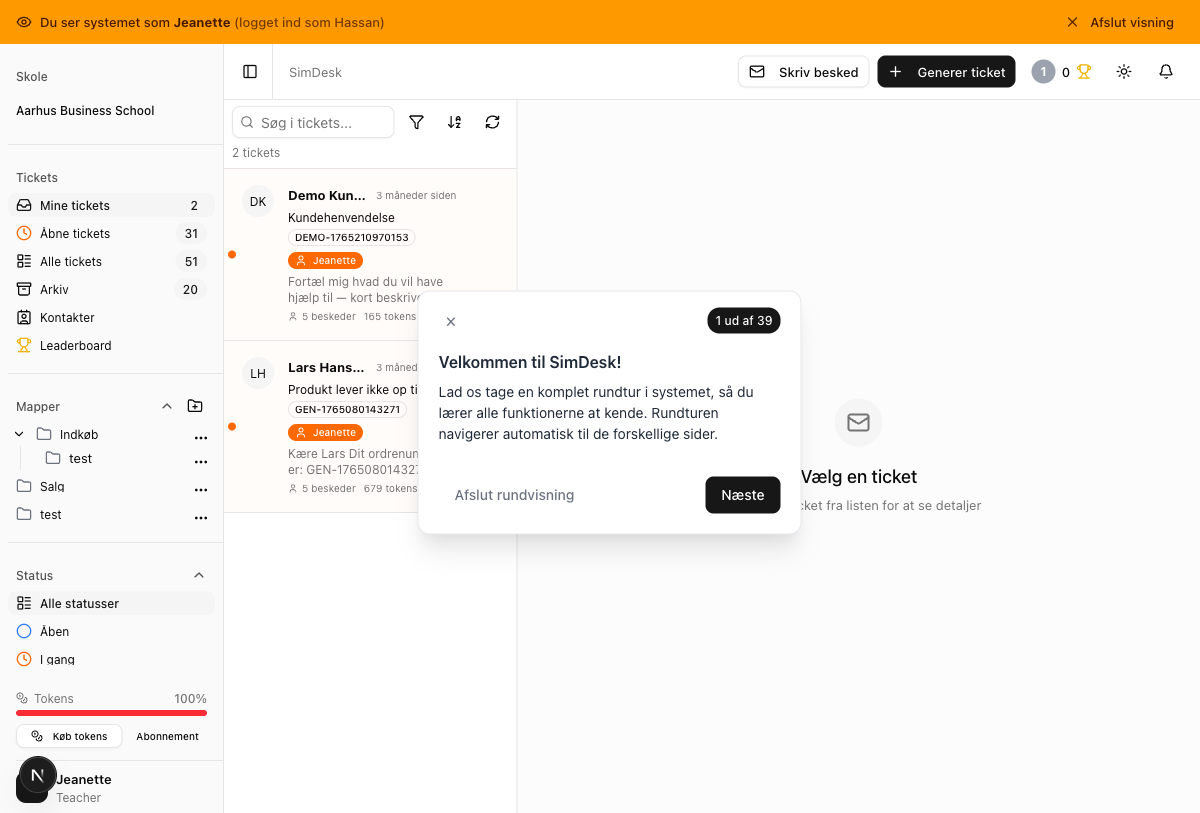Click Afslut rundvisning
Viewport: 1200px width, 813px height.
click(x=514, y=495)
